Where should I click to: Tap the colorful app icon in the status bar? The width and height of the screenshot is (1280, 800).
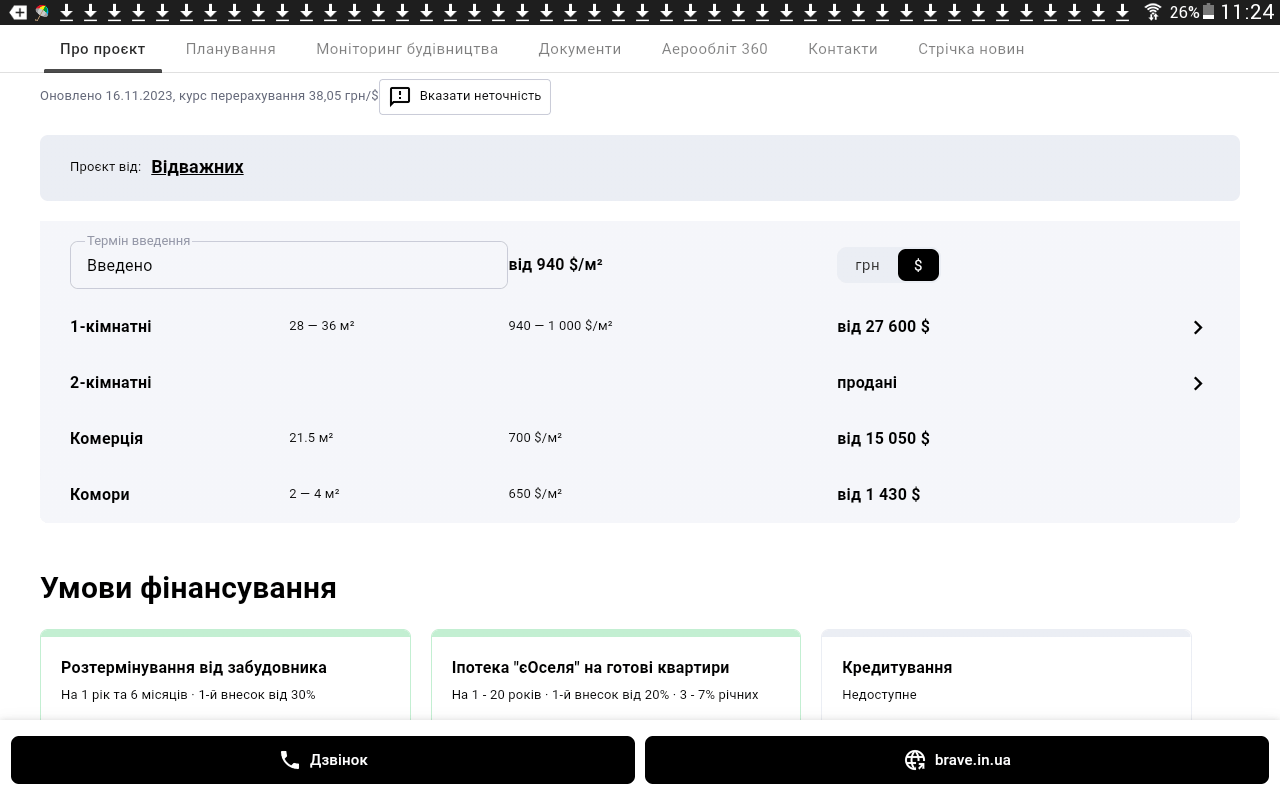(x=42, y=12)
